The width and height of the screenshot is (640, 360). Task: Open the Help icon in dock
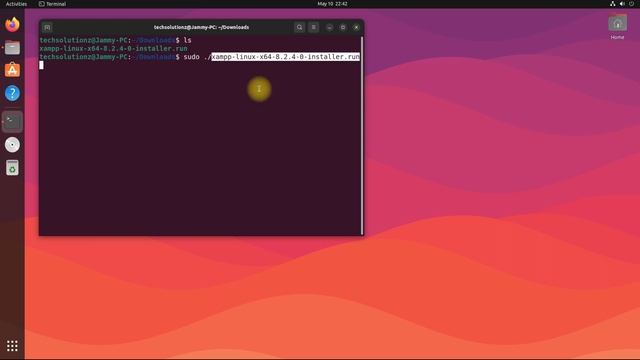click(x=12, y=93)
